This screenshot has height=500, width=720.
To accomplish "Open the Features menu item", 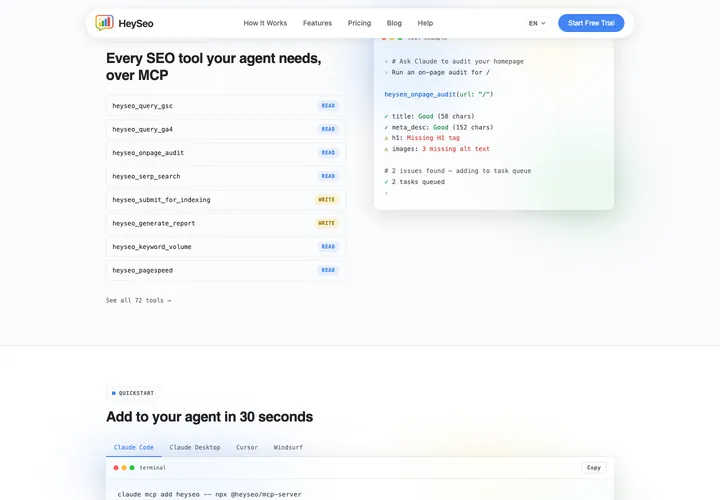I will [x=317, y=23].
